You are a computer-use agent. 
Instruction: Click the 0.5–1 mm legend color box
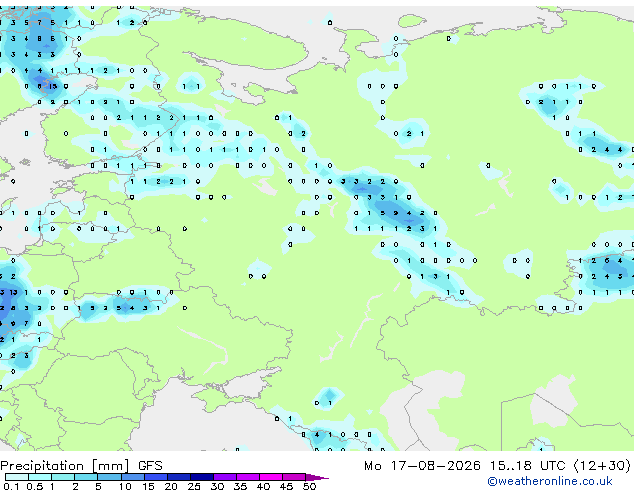tap(40, 477)
